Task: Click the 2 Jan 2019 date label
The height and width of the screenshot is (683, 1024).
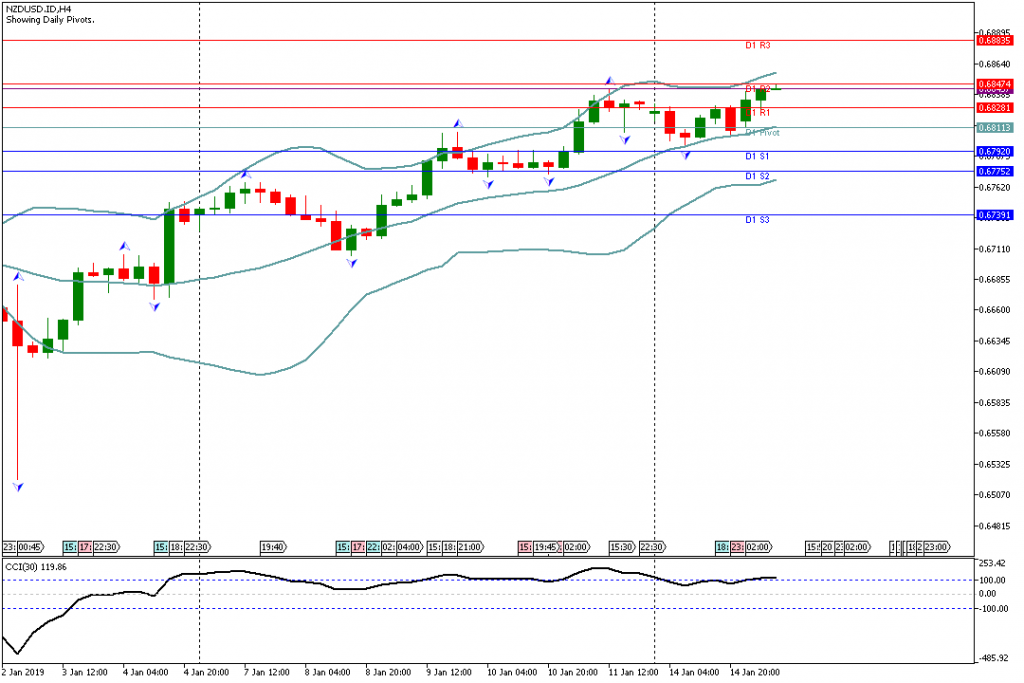Action: click(26, 673)
